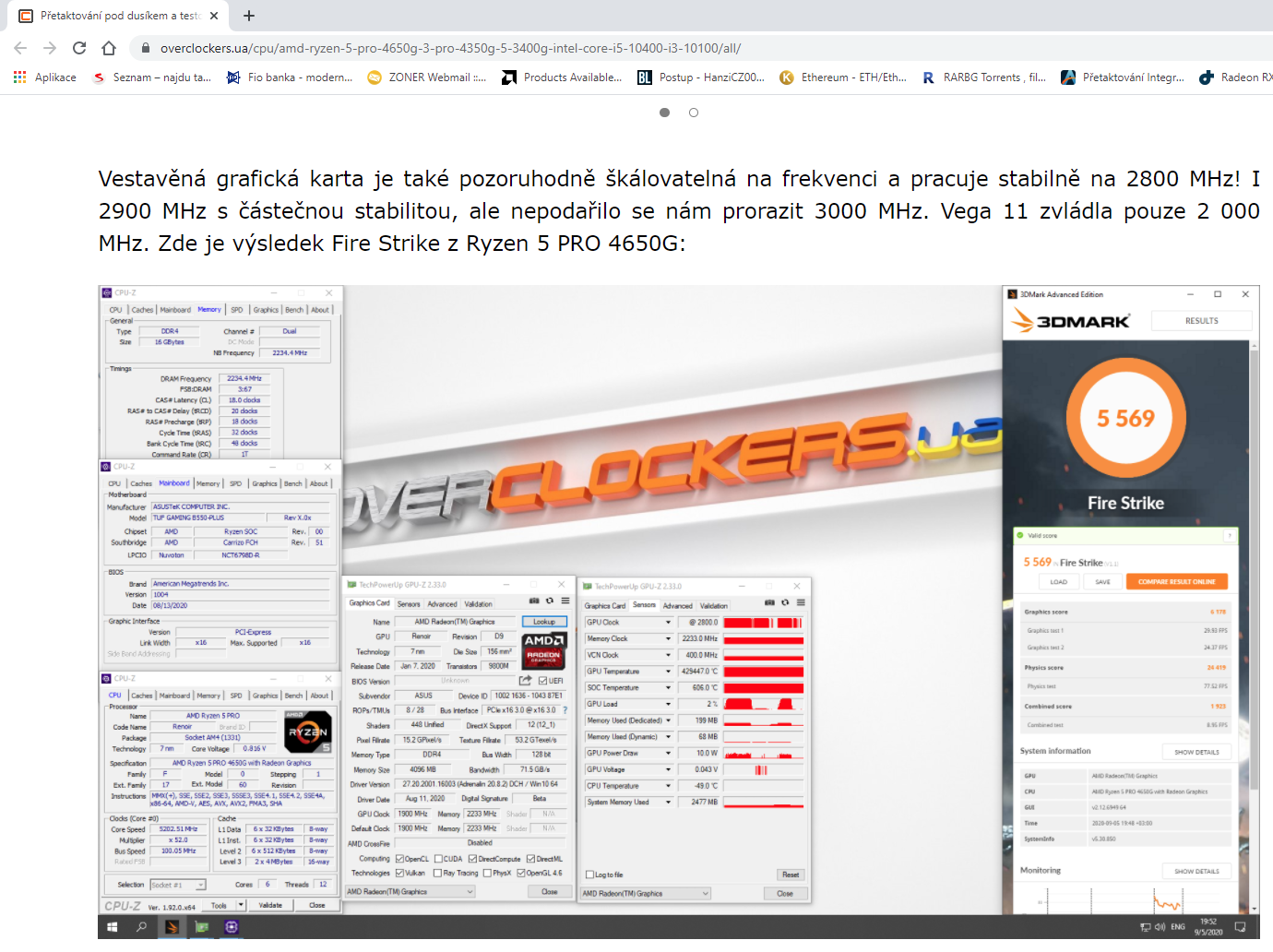Viewport: 1273px width, 952px height.
Task: Go to the browser home page
Action: tap(109, 48)
